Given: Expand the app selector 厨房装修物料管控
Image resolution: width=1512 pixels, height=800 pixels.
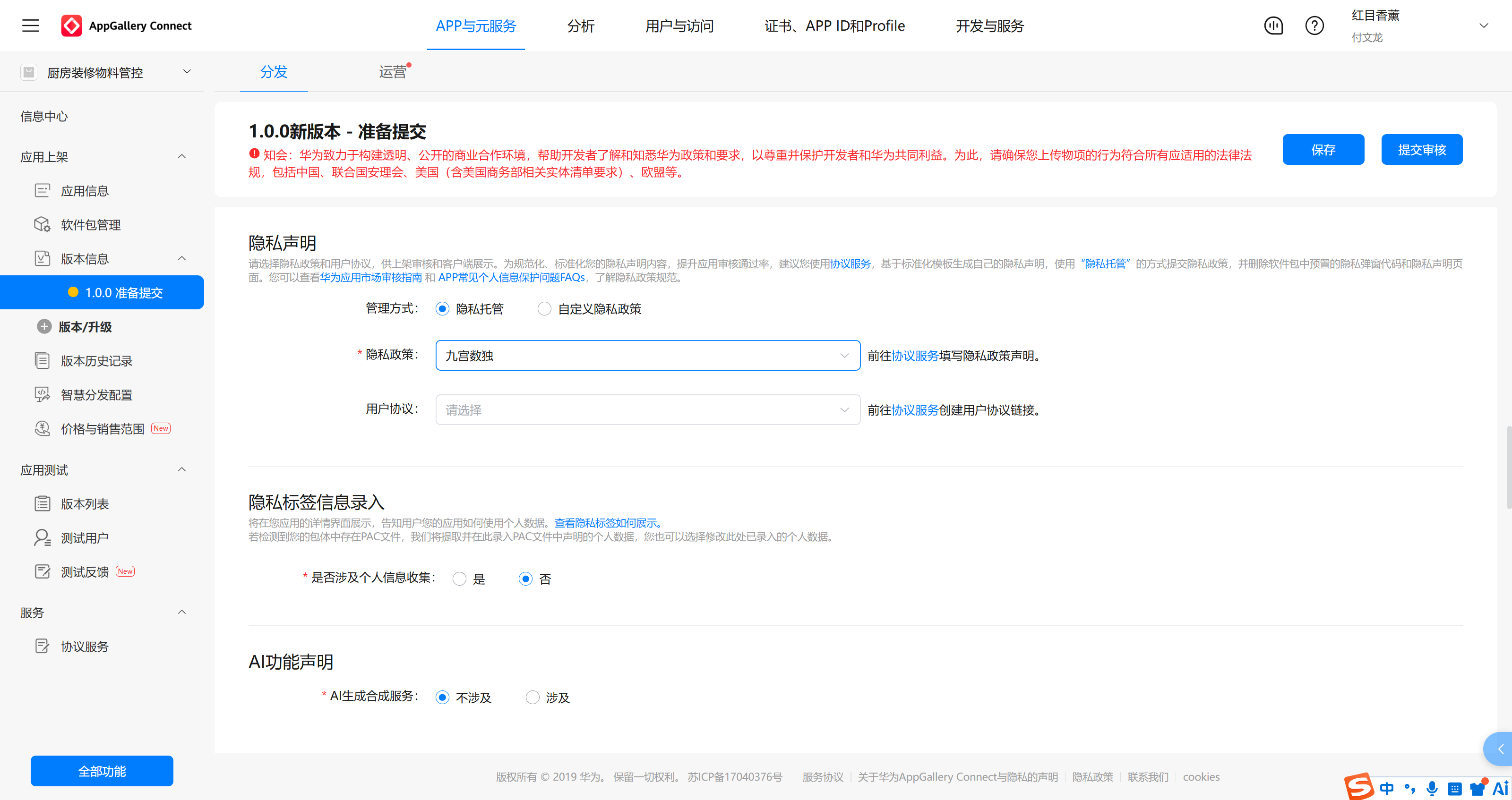Looking at the screenshot, I should pyautogui.click(x=187, y=72).
